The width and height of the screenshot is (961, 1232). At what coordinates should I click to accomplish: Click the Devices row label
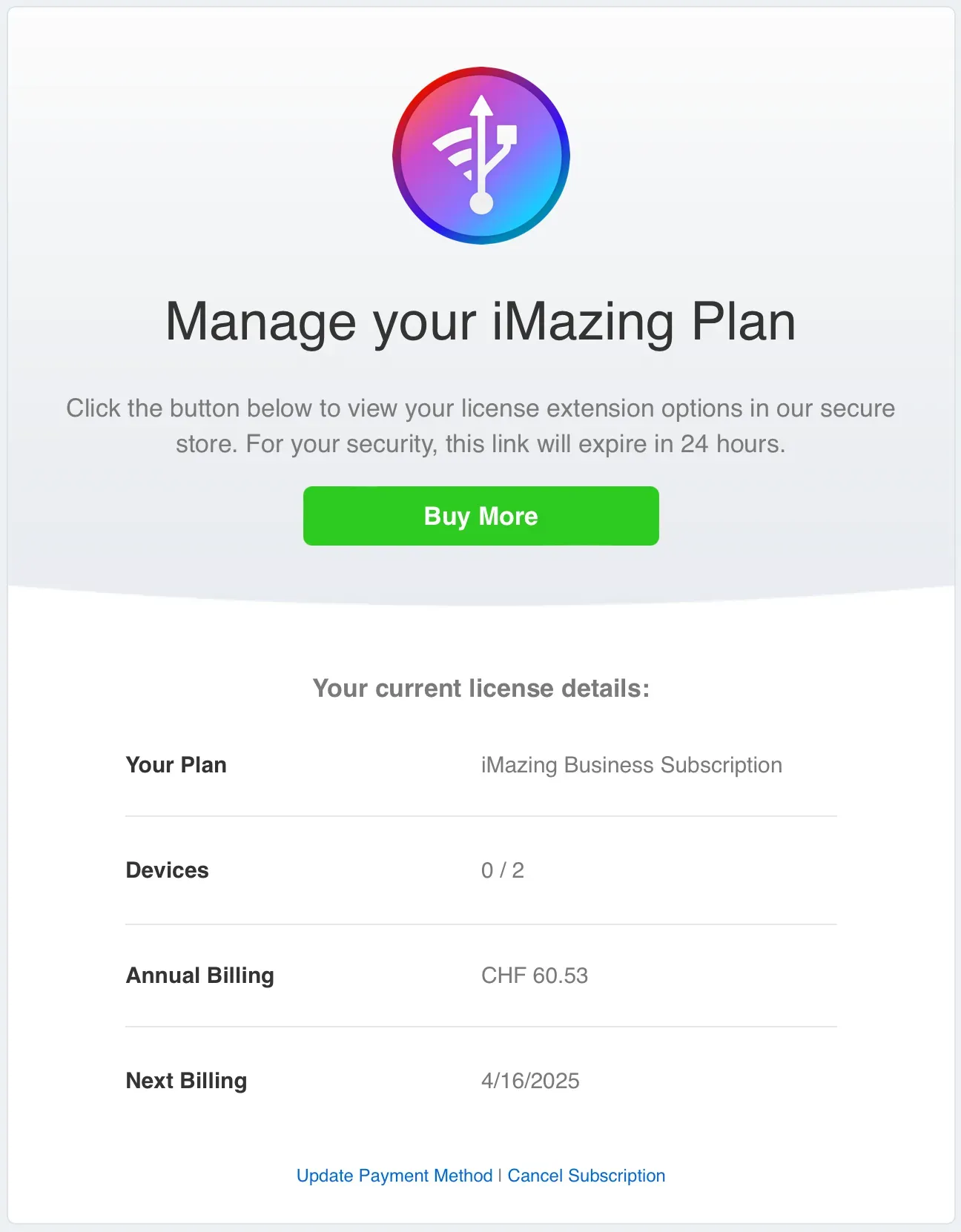point(167,870)
